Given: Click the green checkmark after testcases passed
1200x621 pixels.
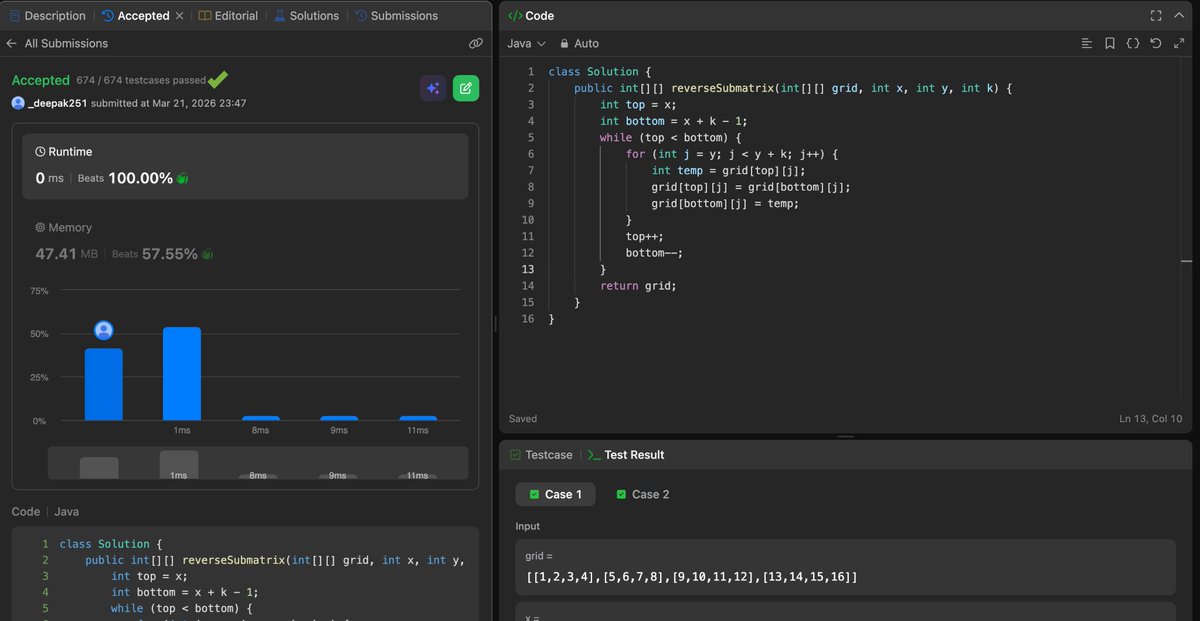Looking at the screenshot, I should [x=218, y=78].
